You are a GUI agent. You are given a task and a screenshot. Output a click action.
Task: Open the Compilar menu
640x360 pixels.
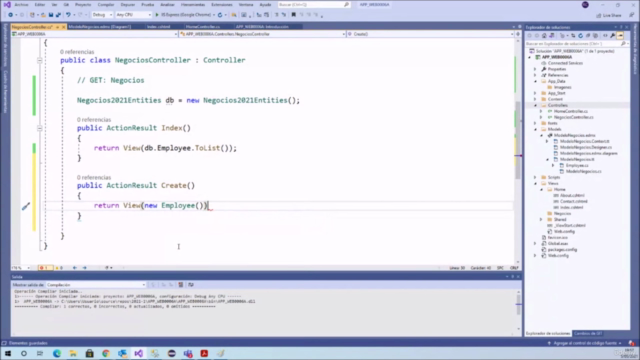click(x=106, y=4)
